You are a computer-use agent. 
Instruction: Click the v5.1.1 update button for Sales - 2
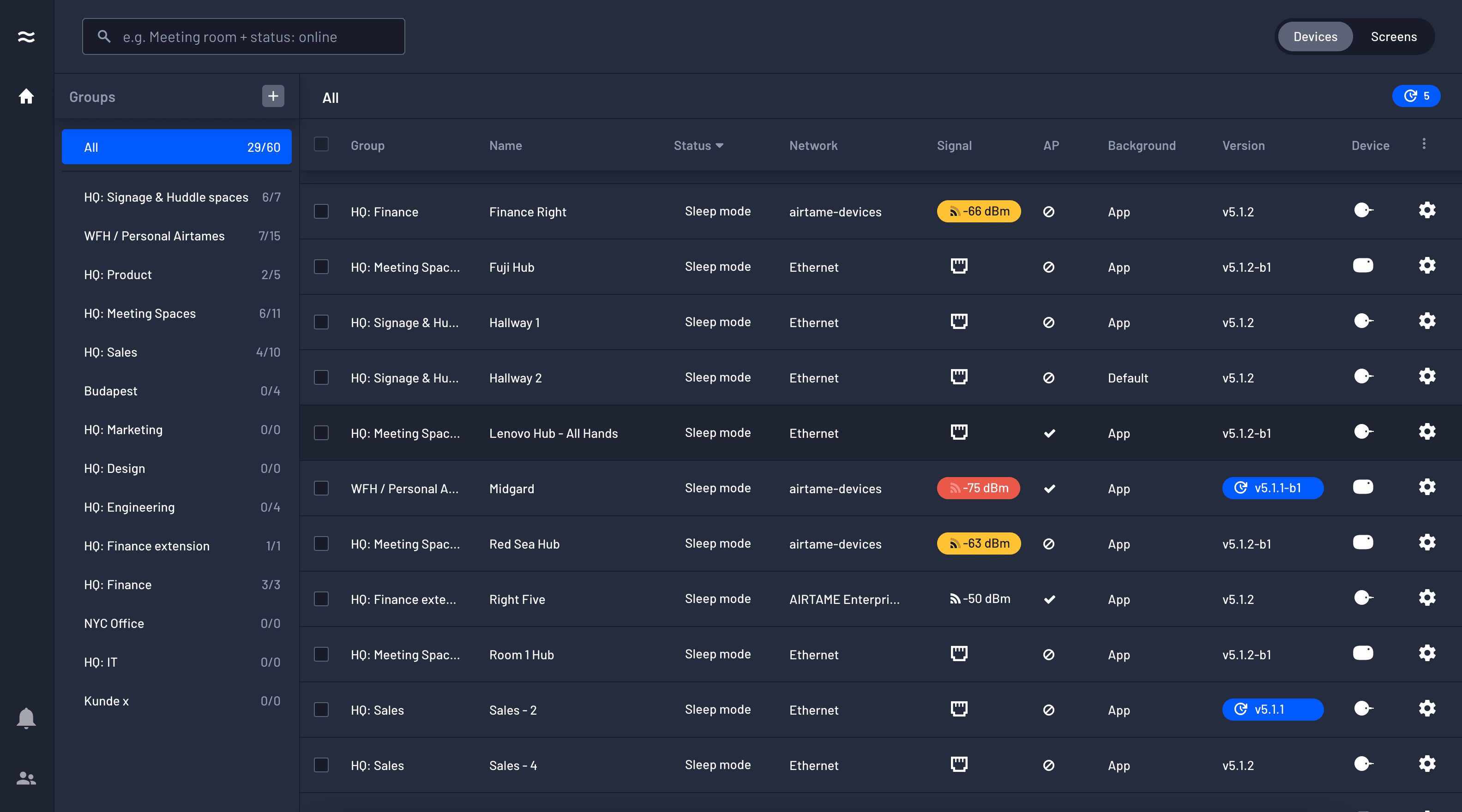tap(1272, 709)
